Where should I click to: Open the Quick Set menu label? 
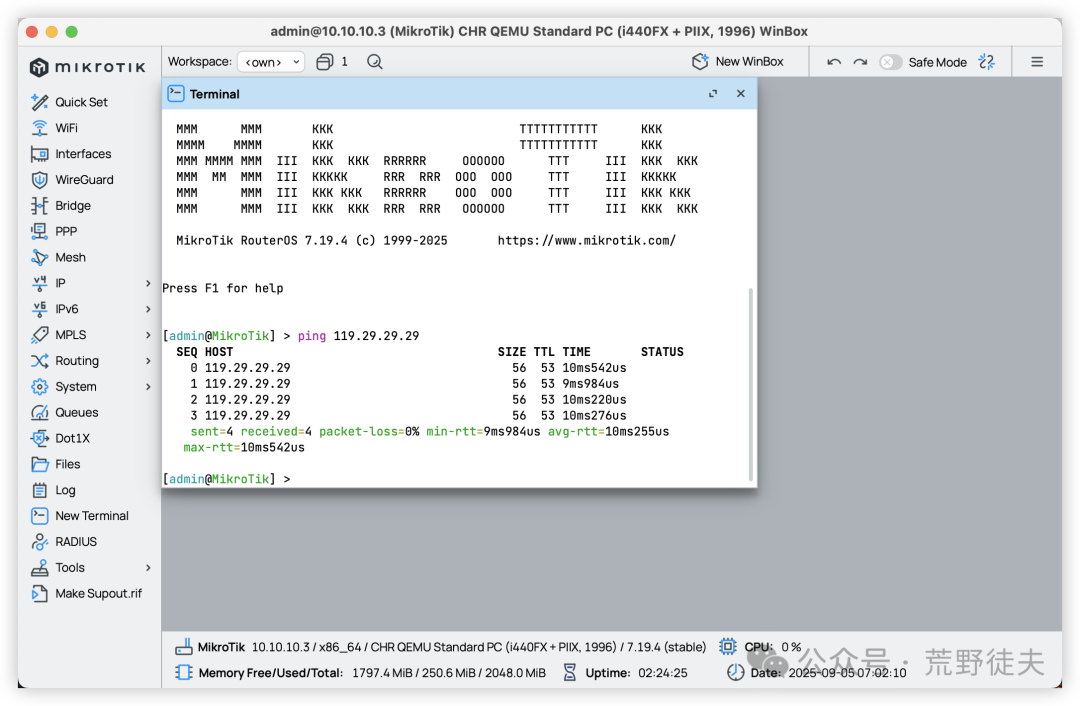81,102
